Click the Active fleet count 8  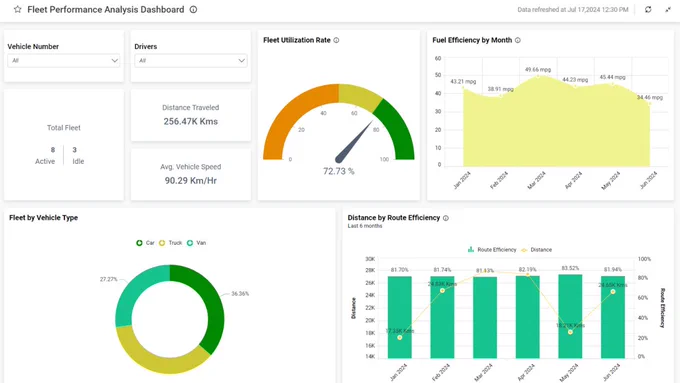tap(53, 150)
